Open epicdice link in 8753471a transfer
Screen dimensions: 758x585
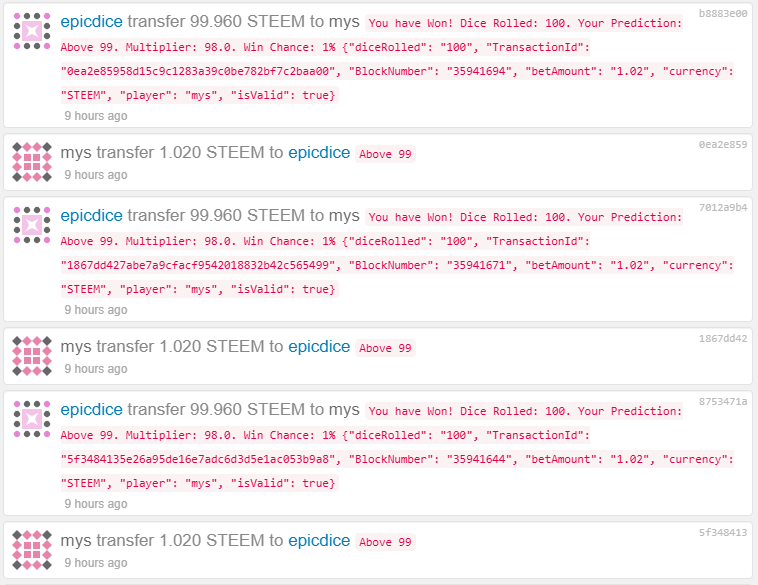[x=91, y=410]
